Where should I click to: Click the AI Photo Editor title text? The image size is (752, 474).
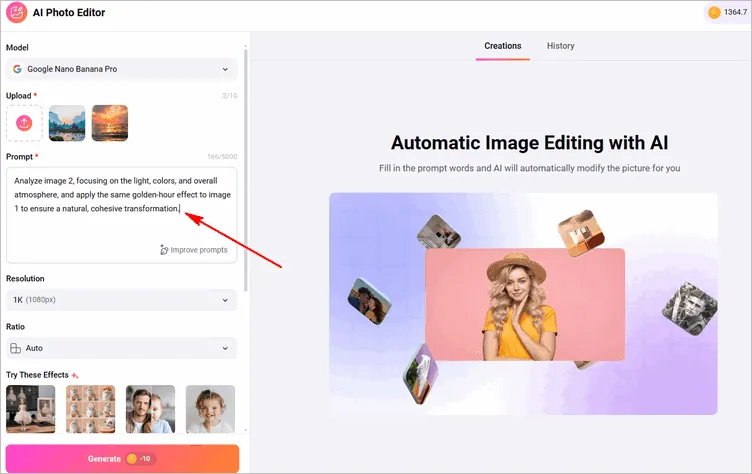point(69,12)
